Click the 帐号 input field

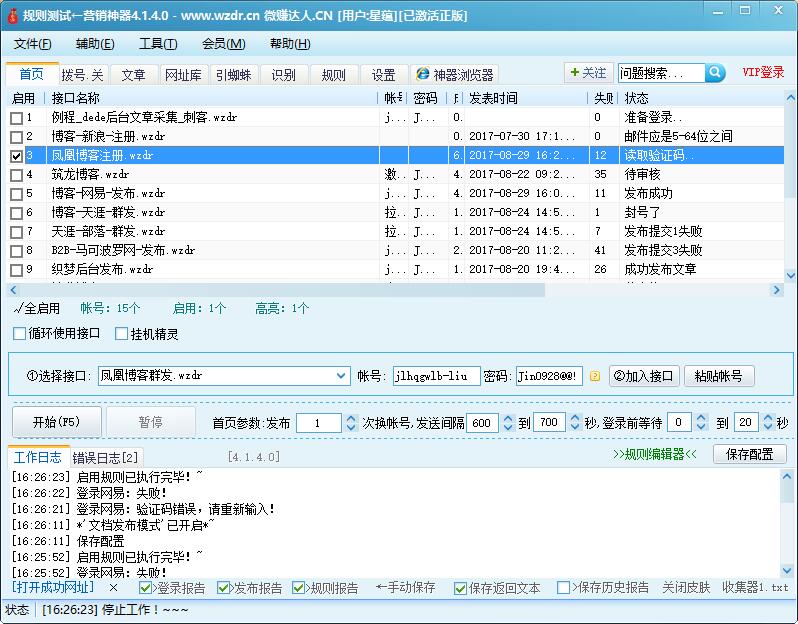(436, 376)
